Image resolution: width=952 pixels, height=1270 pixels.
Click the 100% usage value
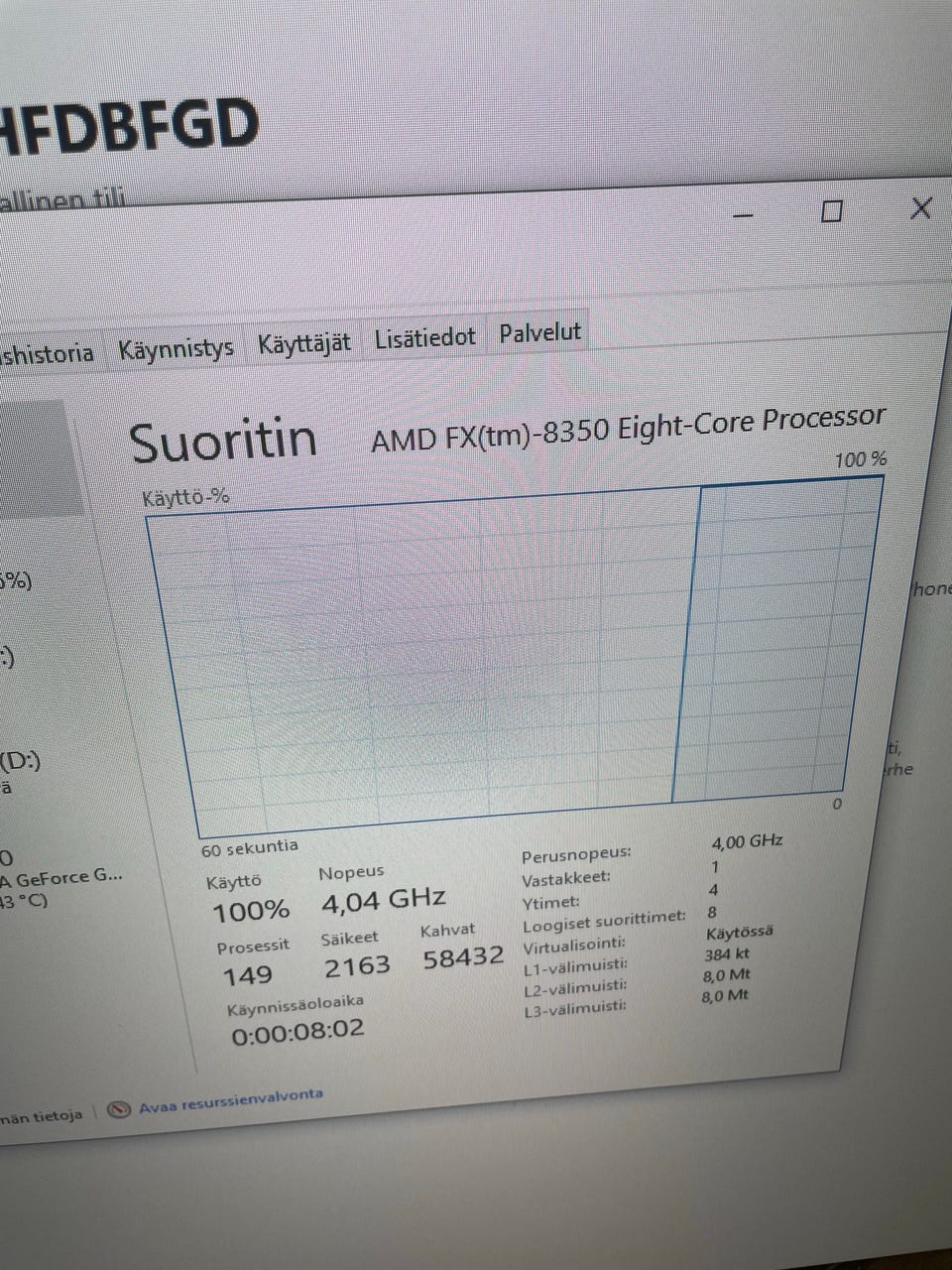[251, 910]
